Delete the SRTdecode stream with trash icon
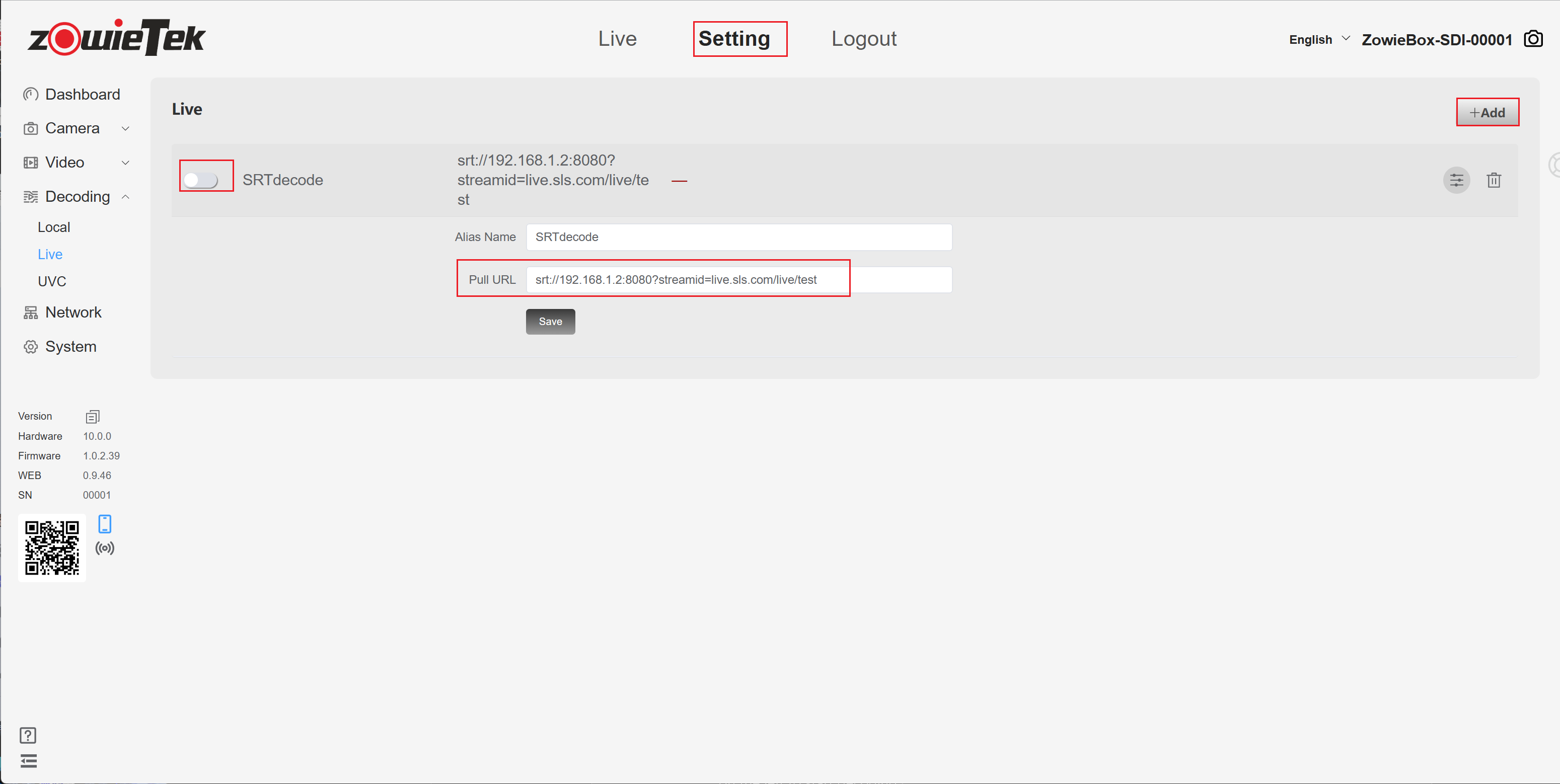The image size is (1560, 784). click(1494, 180)
